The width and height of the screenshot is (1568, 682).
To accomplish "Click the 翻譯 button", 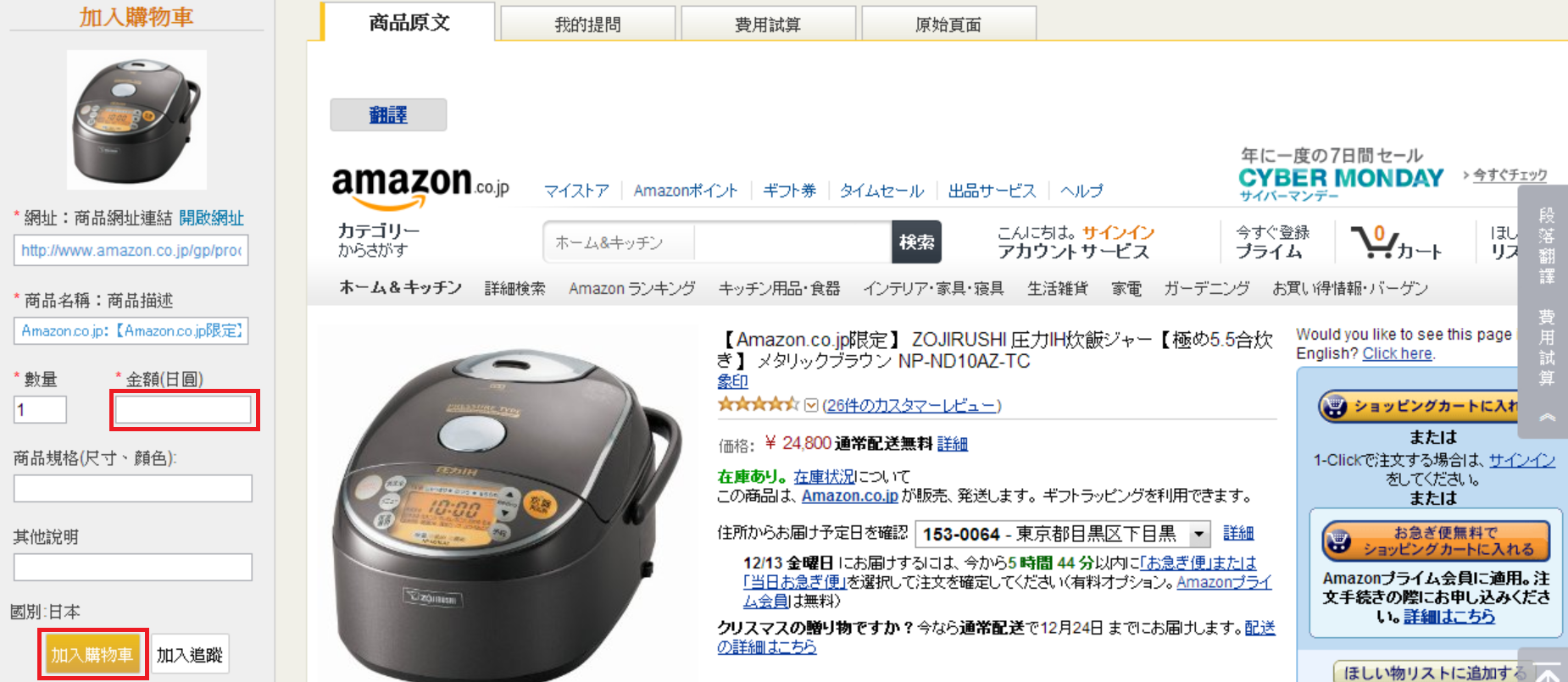I will click(x=388, y=114).
